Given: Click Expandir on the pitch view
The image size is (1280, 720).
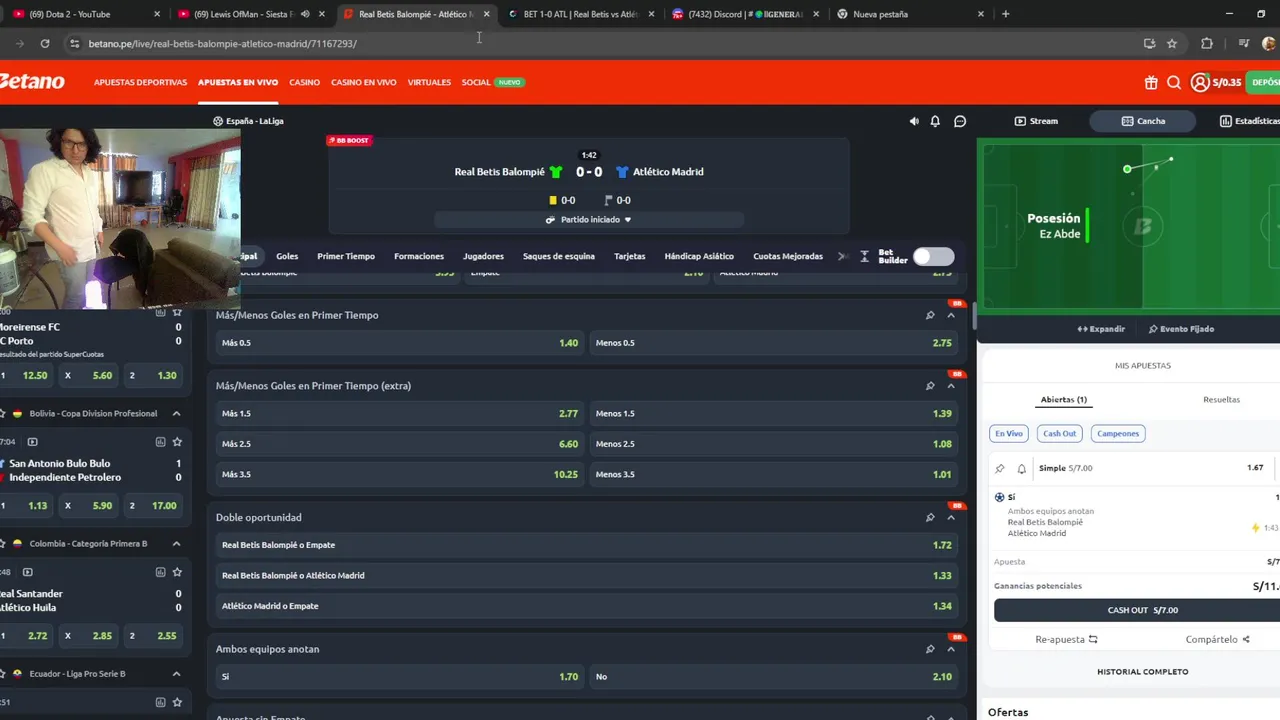Looking at the screenshot, I should 1101,329.
